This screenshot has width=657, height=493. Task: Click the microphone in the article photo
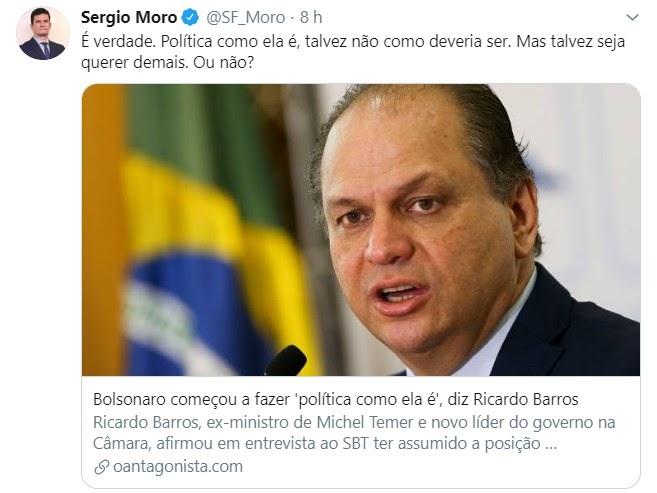click(286, 361)
